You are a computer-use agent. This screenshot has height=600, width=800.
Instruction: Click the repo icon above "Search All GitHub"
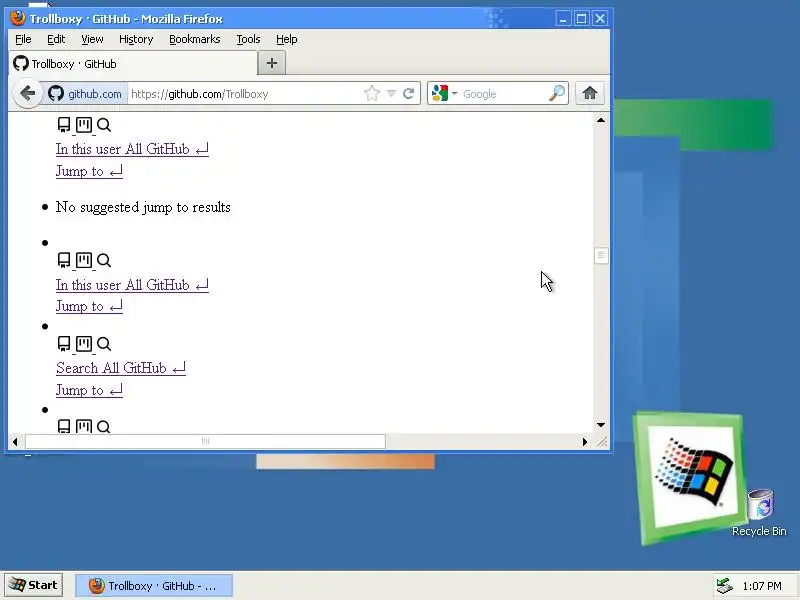(64, 344)
